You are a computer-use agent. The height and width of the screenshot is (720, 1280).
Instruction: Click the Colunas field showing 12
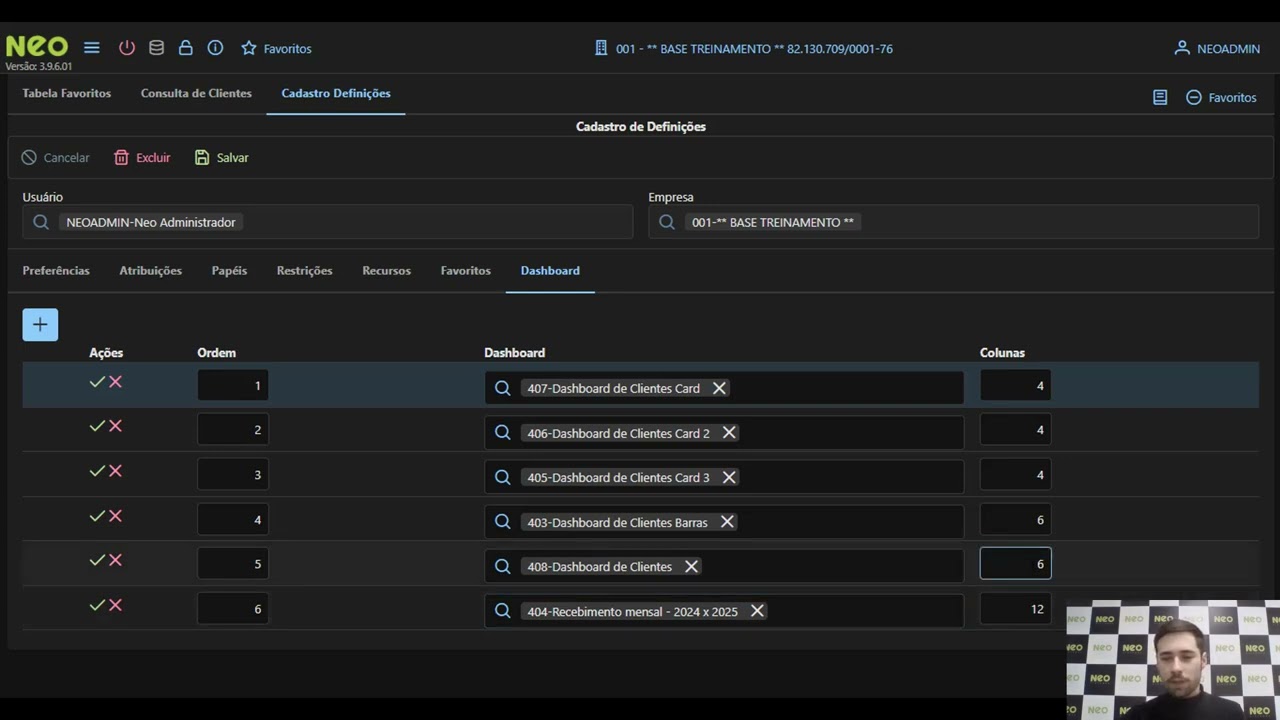(x=1015, y=609)
